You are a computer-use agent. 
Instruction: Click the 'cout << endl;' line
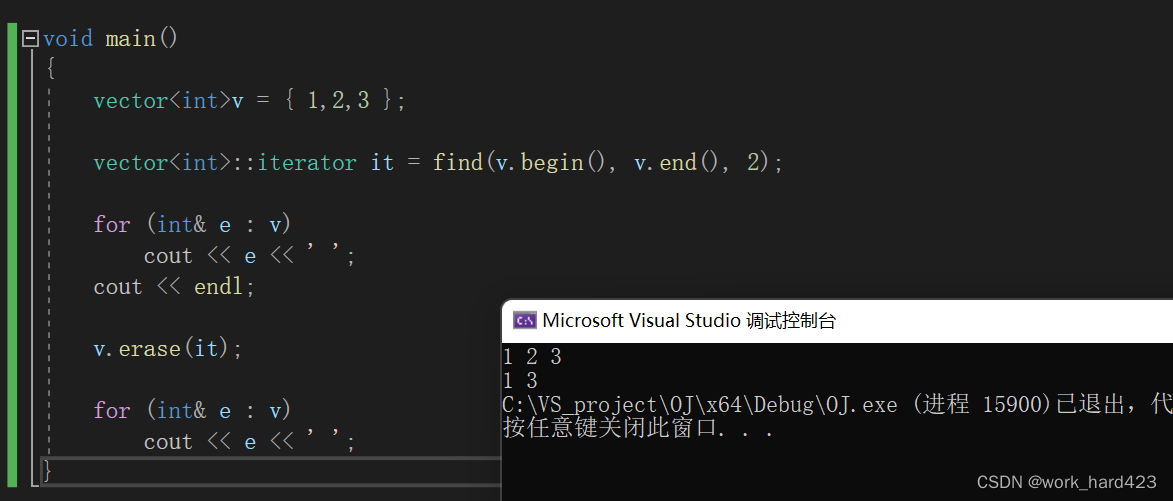coord(174,286)
